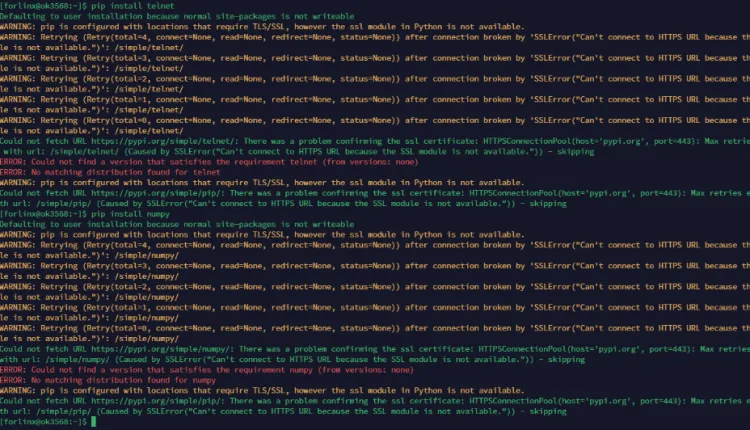Image resolution: width=750 pixels, height=430 pixels.
Task: Click the URL https://pypi.org/simple/numpy/ in the output
Action: point(162,349)
